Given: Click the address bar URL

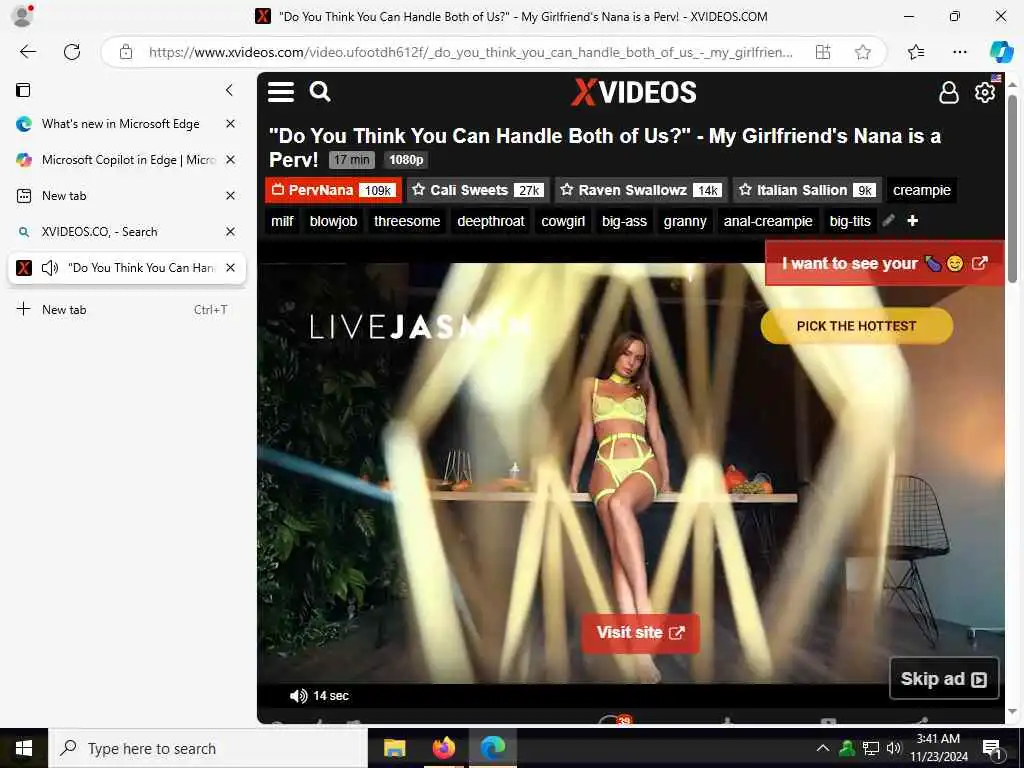Looking at the screenshot, I should click(x=470, y=52).
